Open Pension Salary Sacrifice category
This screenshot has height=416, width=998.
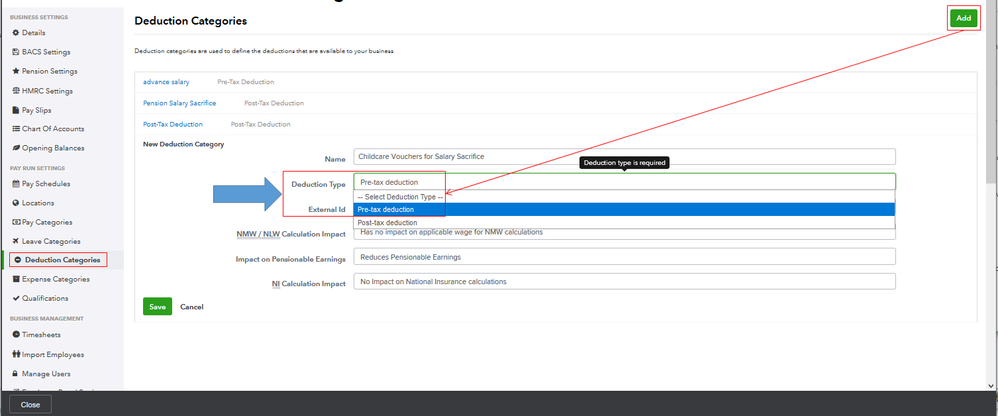[179, 103]
